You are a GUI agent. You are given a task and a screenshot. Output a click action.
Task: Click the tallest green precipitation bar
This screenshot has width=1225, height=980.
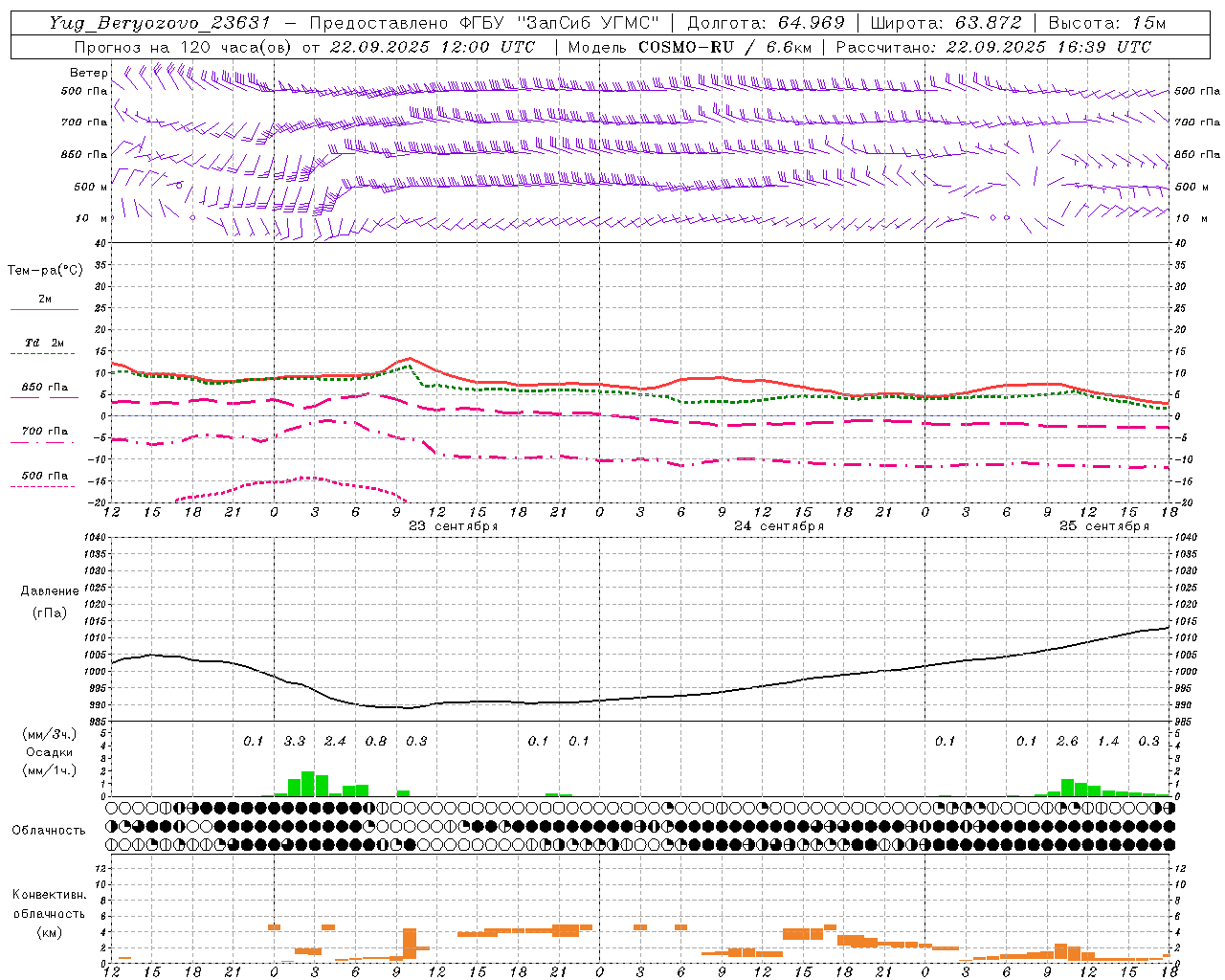308,784
